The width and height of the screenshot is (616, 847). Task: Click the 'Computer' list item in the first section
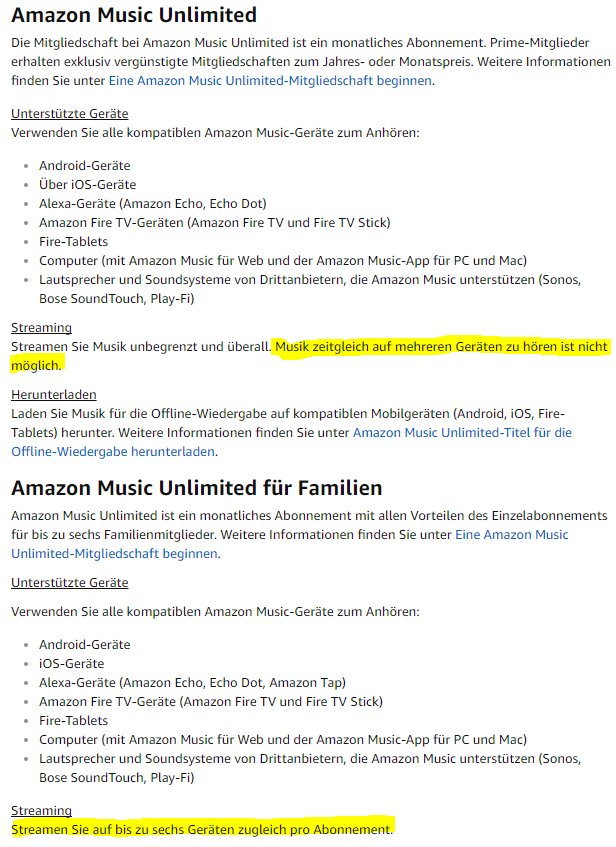coord(282,261)
